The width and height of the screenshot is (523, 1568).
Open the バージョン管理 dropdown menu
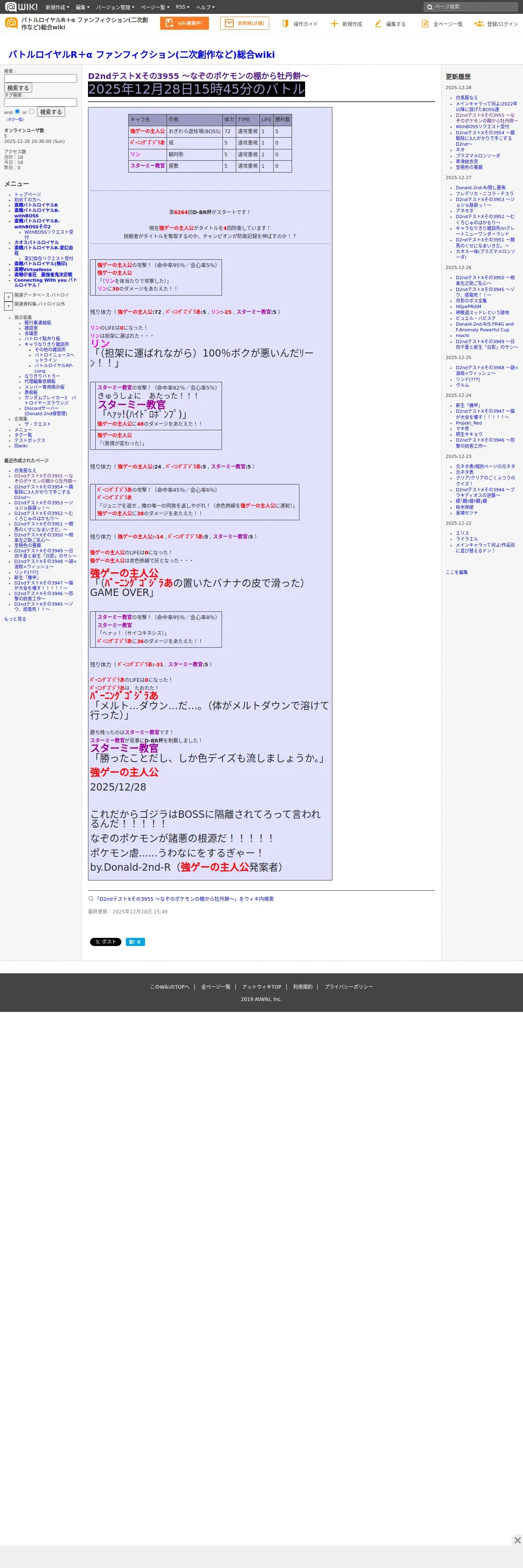(x=115, y=7)
